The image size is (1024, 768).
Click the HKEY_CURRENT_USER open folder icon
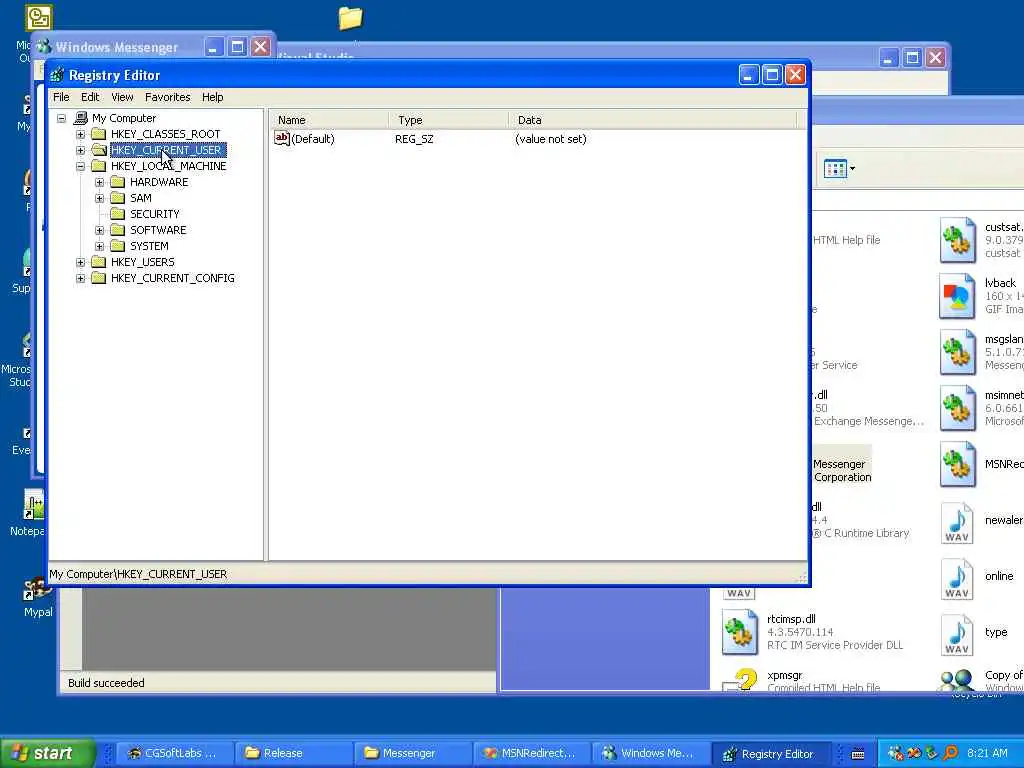pyautogui.click(x=99, y=150)
